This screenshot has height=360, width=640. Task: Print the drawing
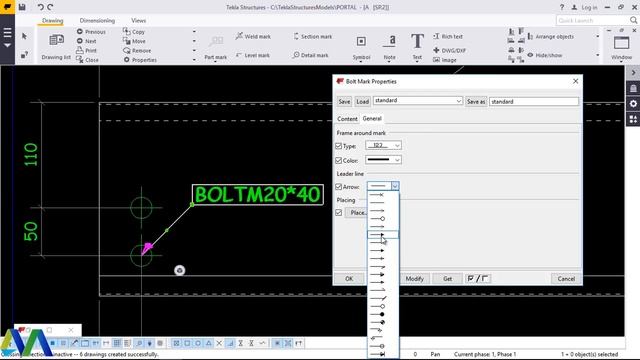coord(87,50)
